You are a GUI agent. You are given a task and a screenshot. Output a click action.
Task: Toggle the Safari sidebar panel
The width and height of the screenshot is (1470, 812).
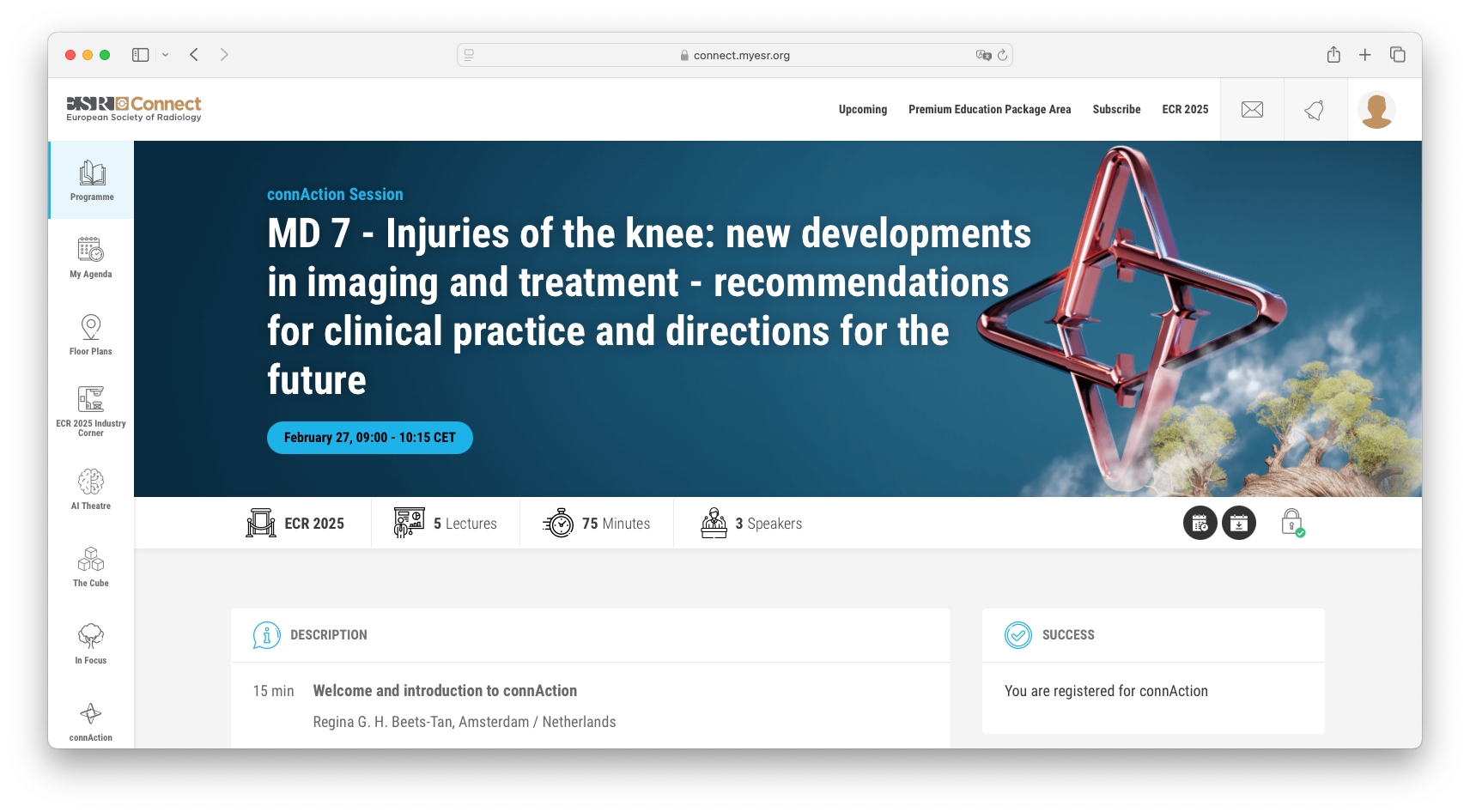pos(141,55)
